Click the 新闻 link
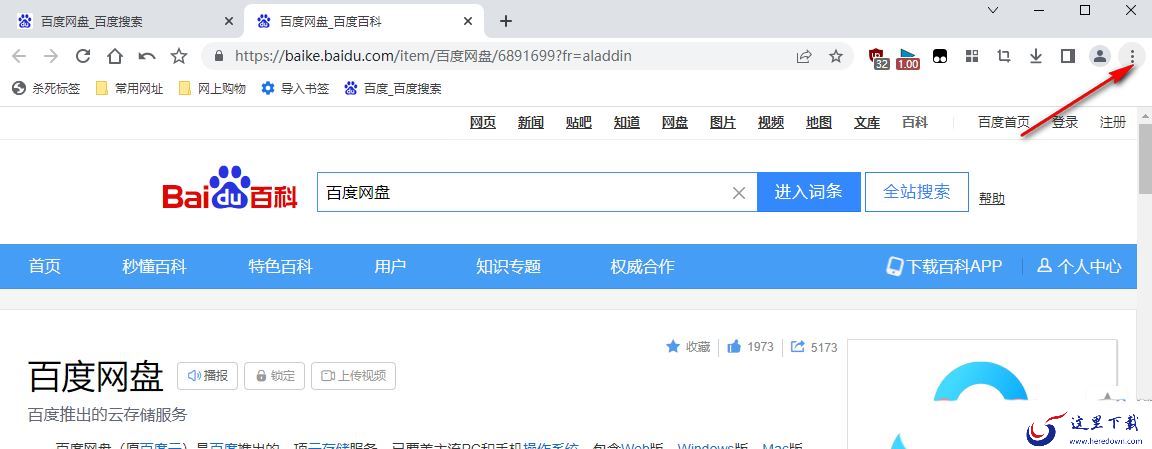The image size is (1152, 449). pos(530,123)
